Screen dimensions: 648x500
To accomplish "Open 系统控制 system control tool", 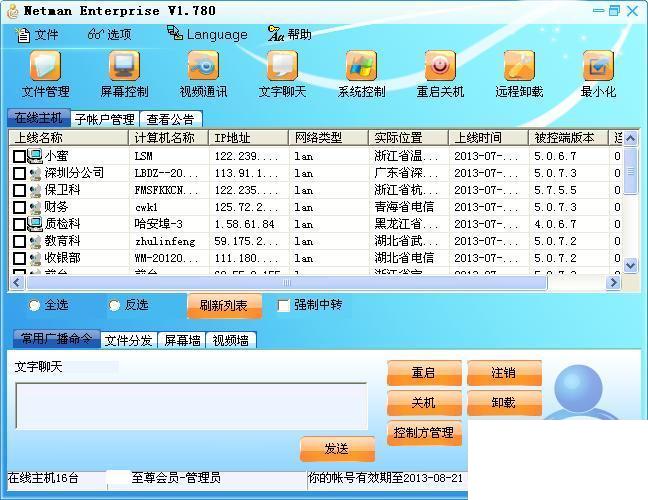I will coord(361,74).
